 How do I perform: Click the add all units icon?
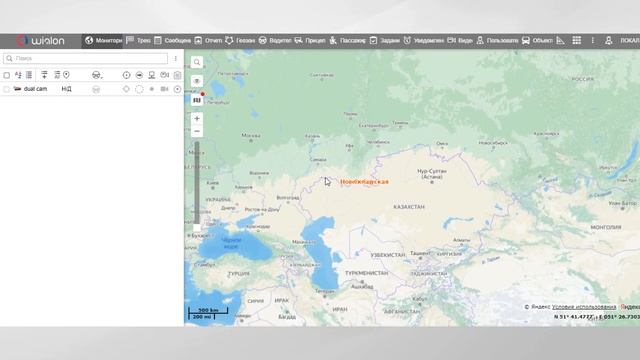[x=57, y=75]
